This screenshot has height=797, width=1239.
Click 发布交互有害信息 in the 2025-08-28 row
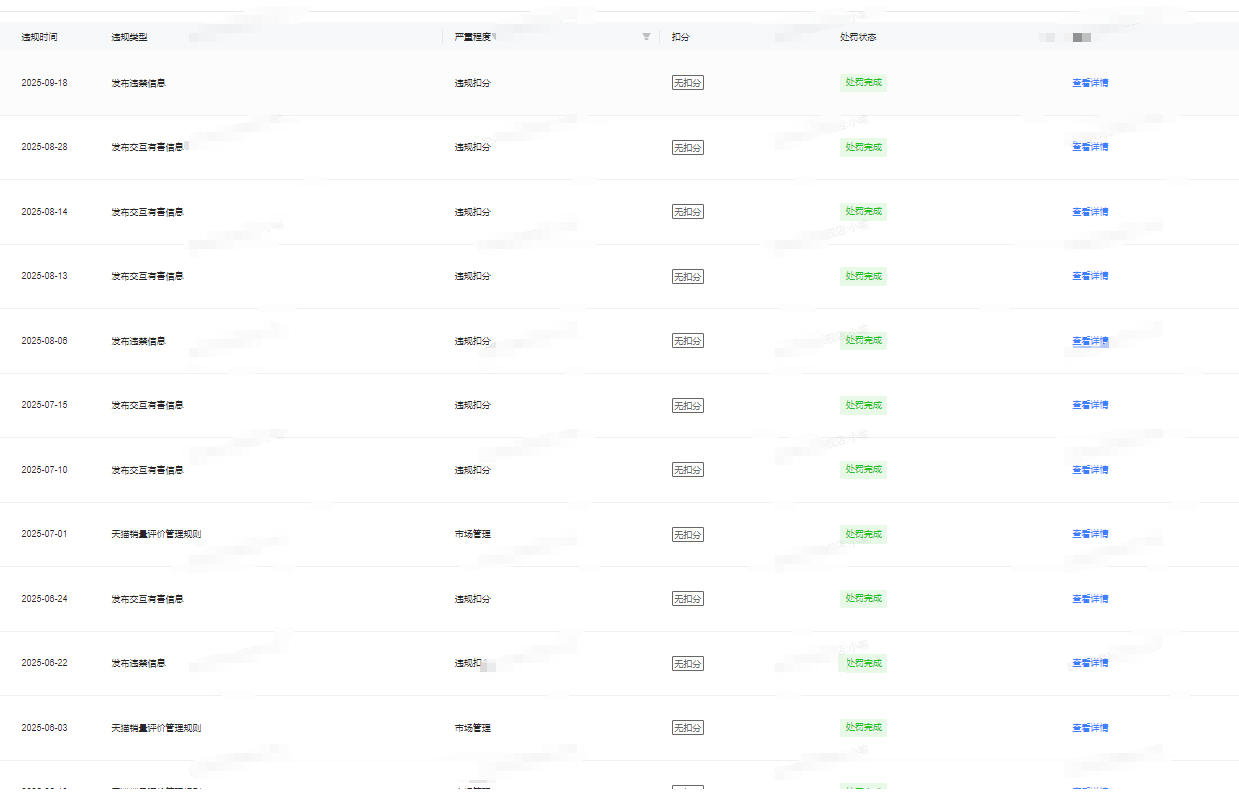[x=147, y=147]
